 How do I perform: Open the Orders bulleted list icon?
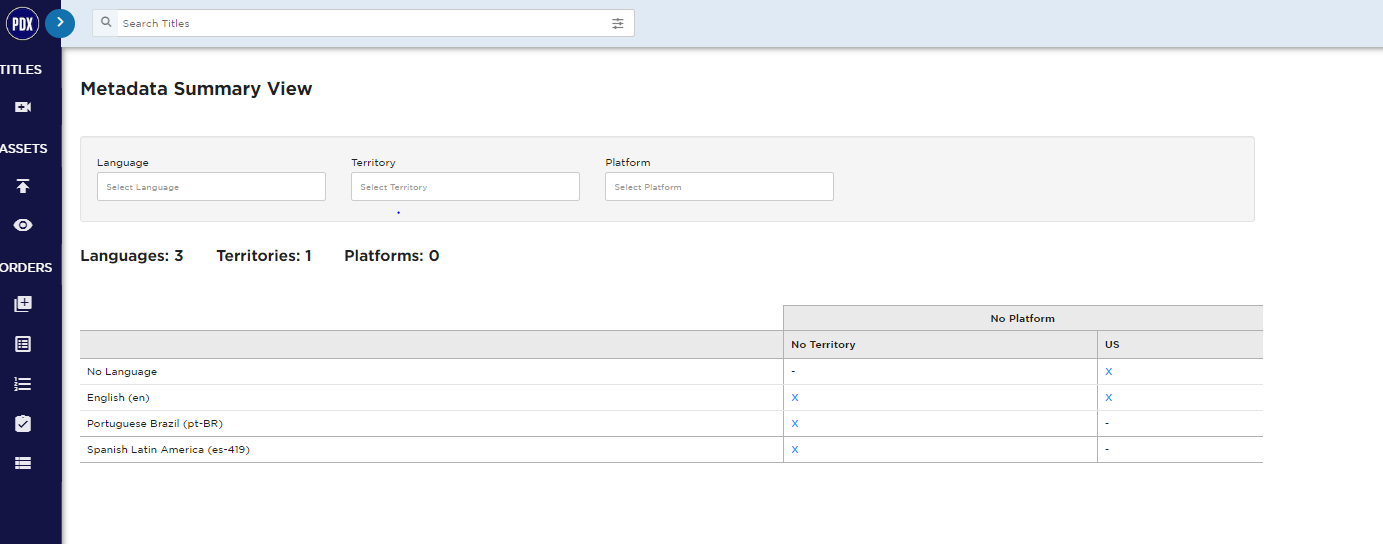click(x=23, y=384)
